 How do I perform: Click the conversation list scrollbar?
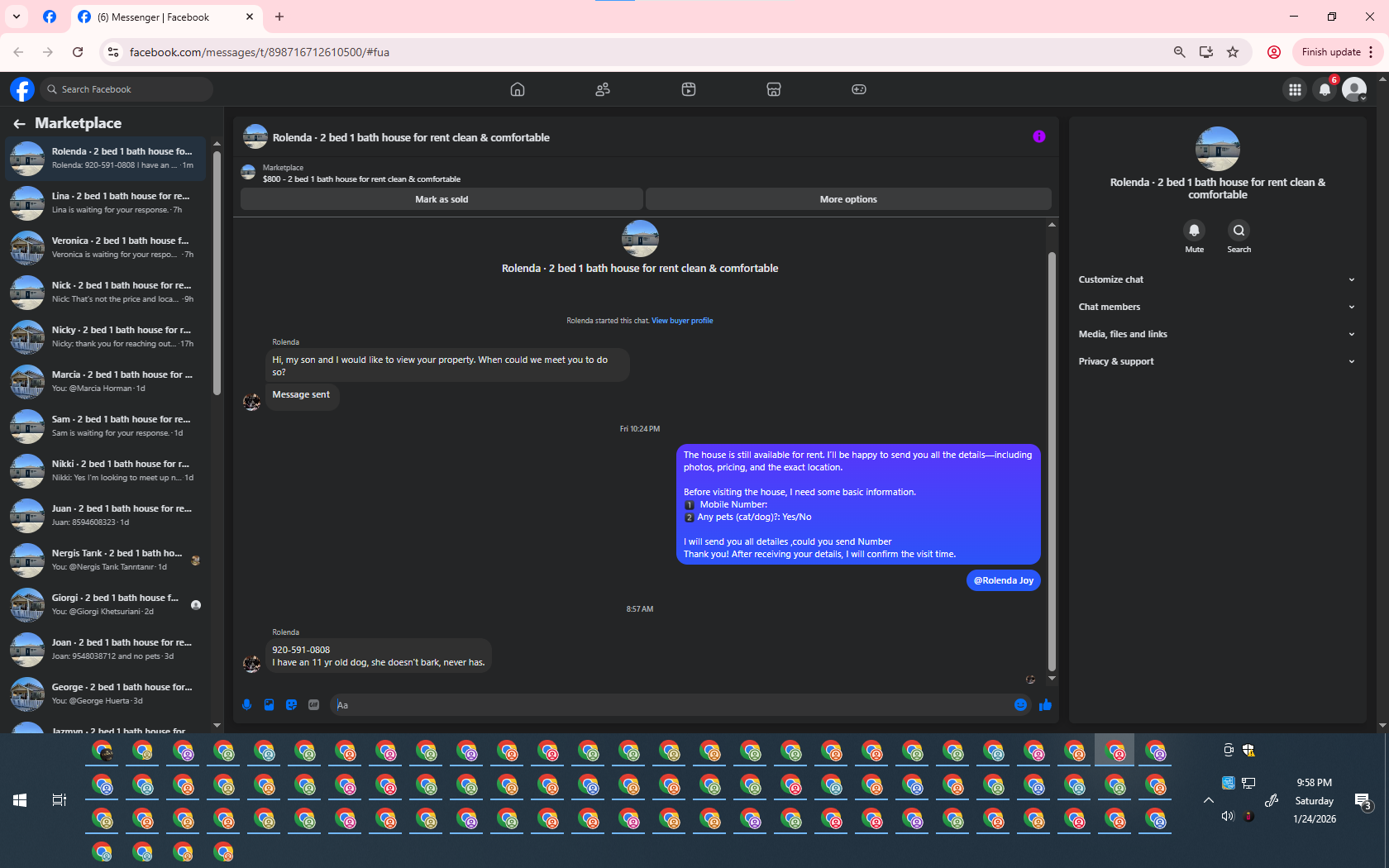[x=217, y=273]
